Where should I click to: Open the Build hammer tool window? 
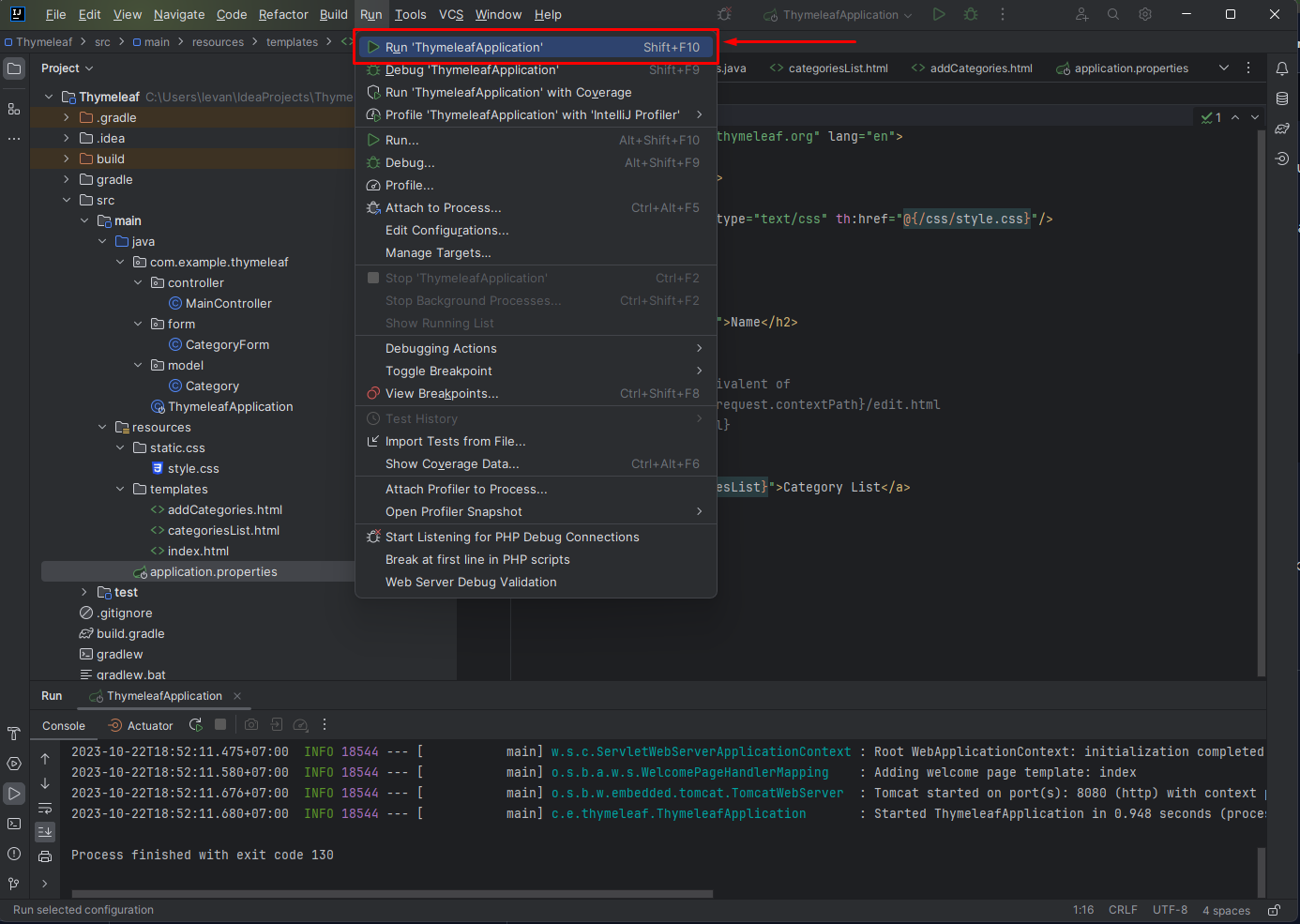coord(14,734)
